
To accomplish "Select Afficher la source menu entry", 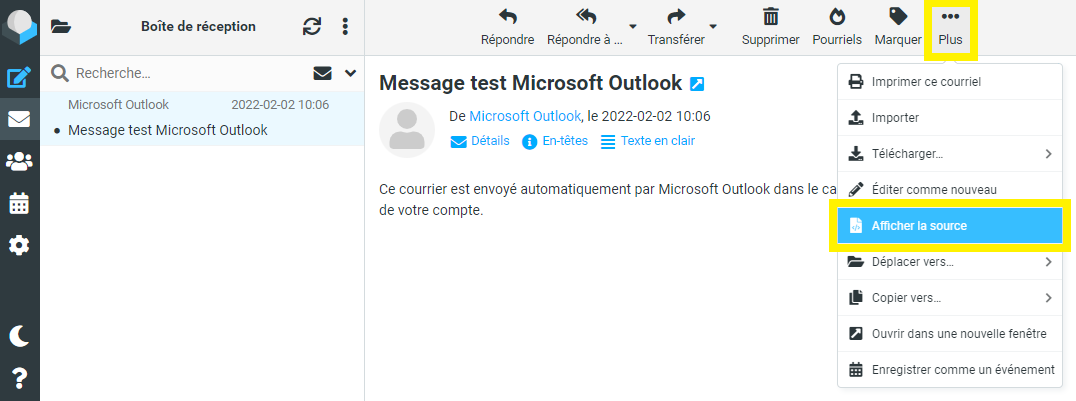I will tap(950, 225).
